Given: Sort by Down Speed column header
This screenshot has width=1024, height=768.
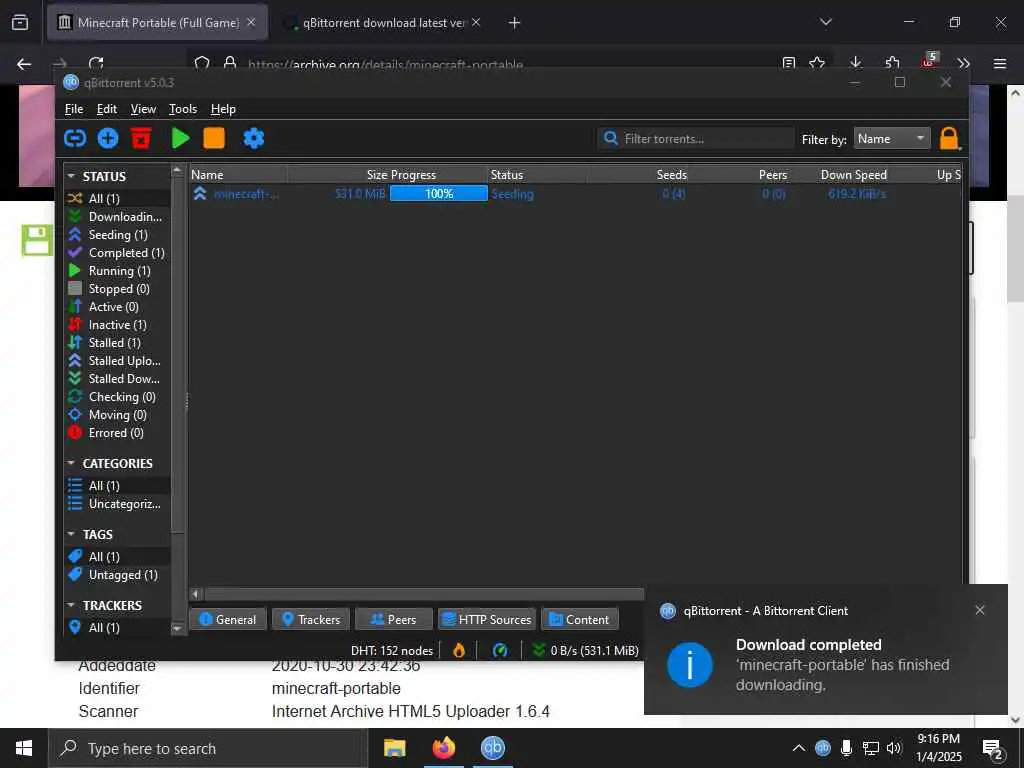Looking at the screenshot, I should [x=853, y=175].
